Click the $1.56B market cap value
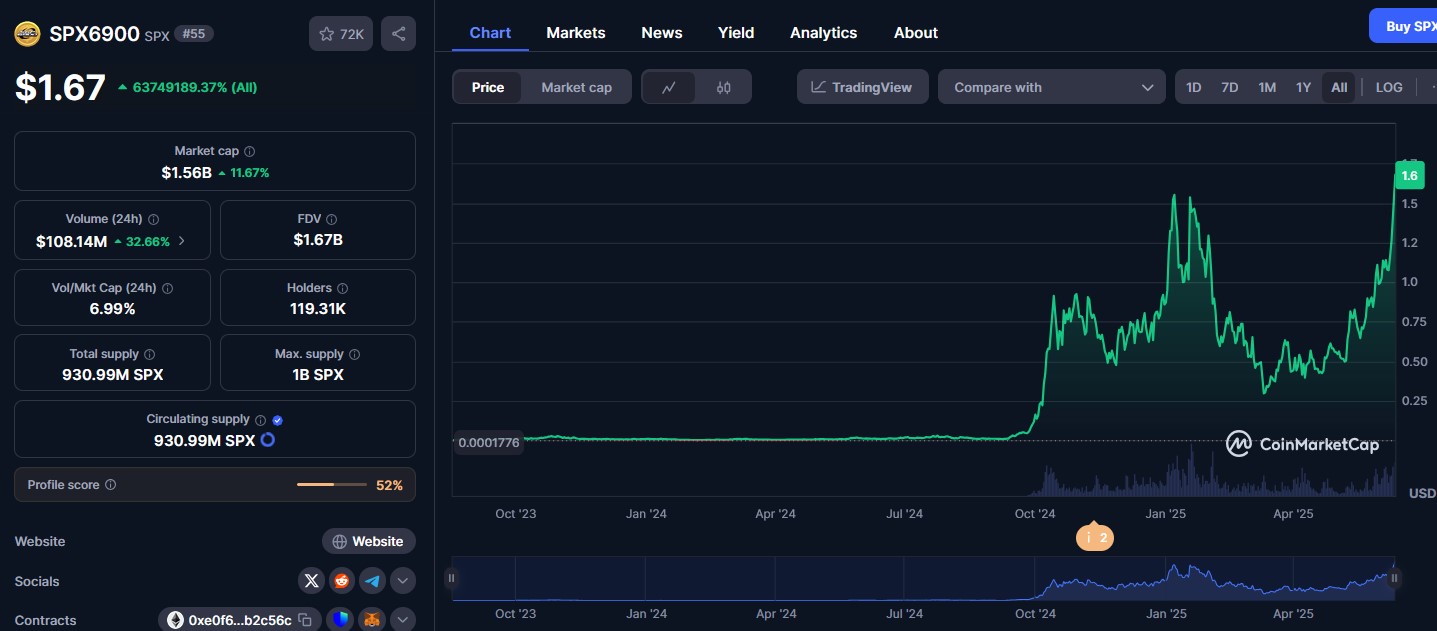 coord(187,172)
